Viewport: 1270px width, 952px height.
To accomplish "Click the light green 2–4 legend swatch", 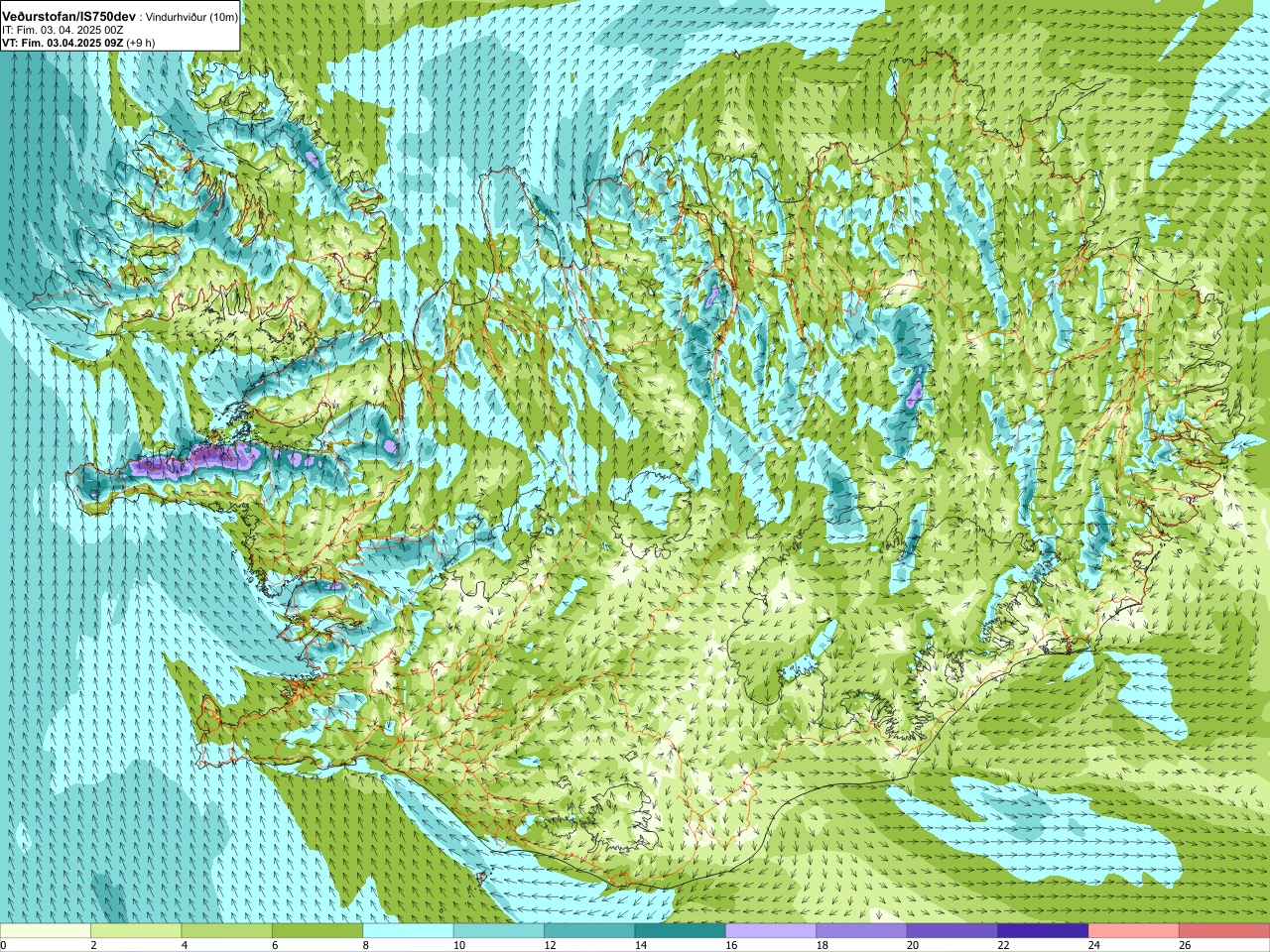I will [136, 931].
